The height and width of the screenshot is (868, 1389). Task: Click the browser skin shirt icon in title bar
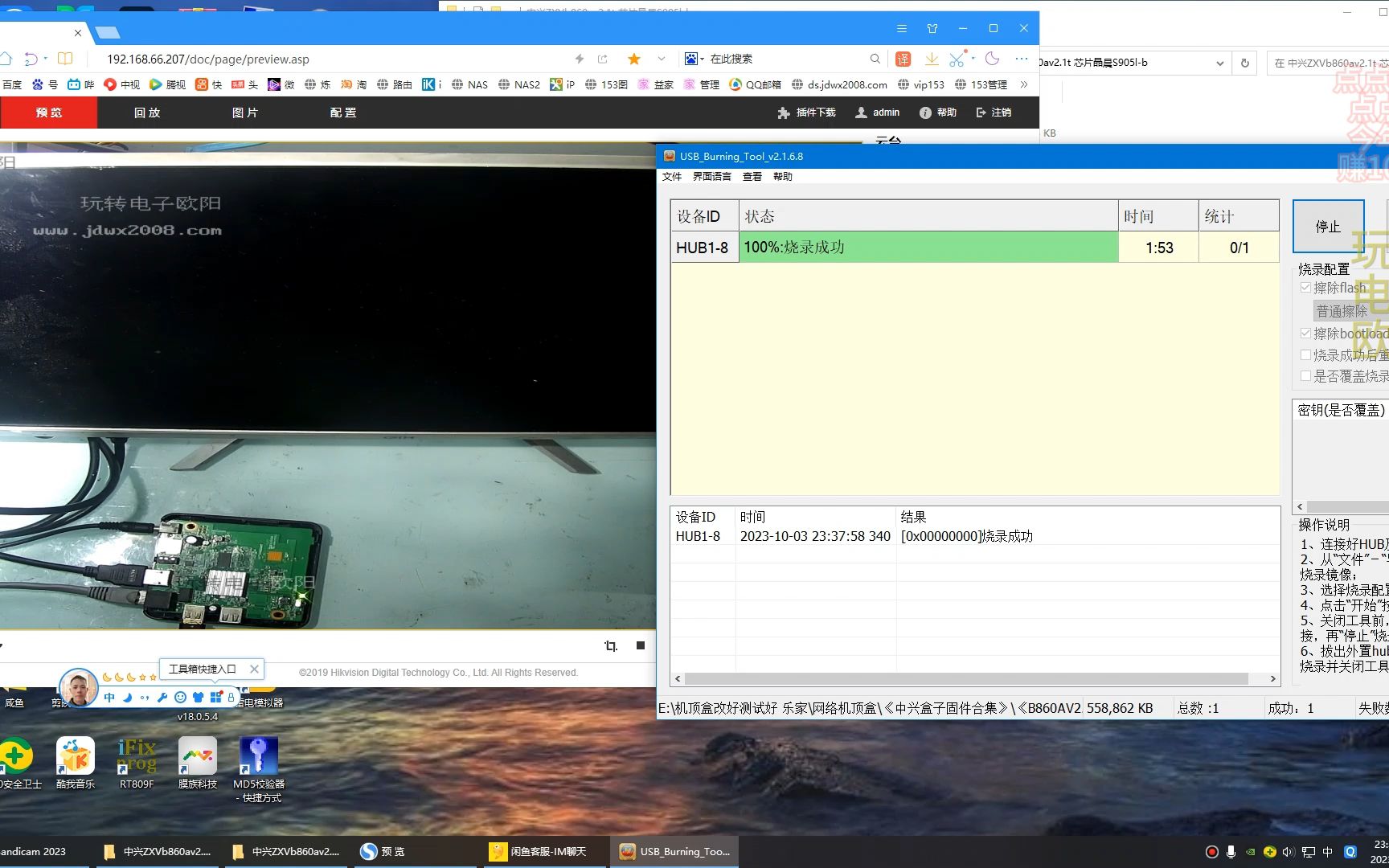pyautogui.click(x=932, y=28)
